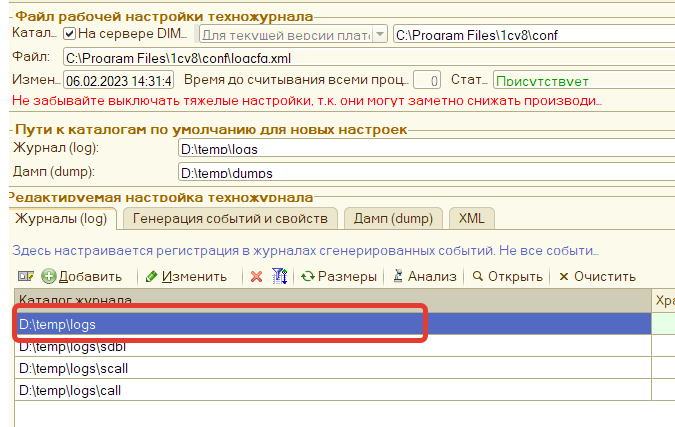This screenshot has height=427, width=675.
Task: Refresh sizes with the Размеры button
Action: [x=339, y=276]
